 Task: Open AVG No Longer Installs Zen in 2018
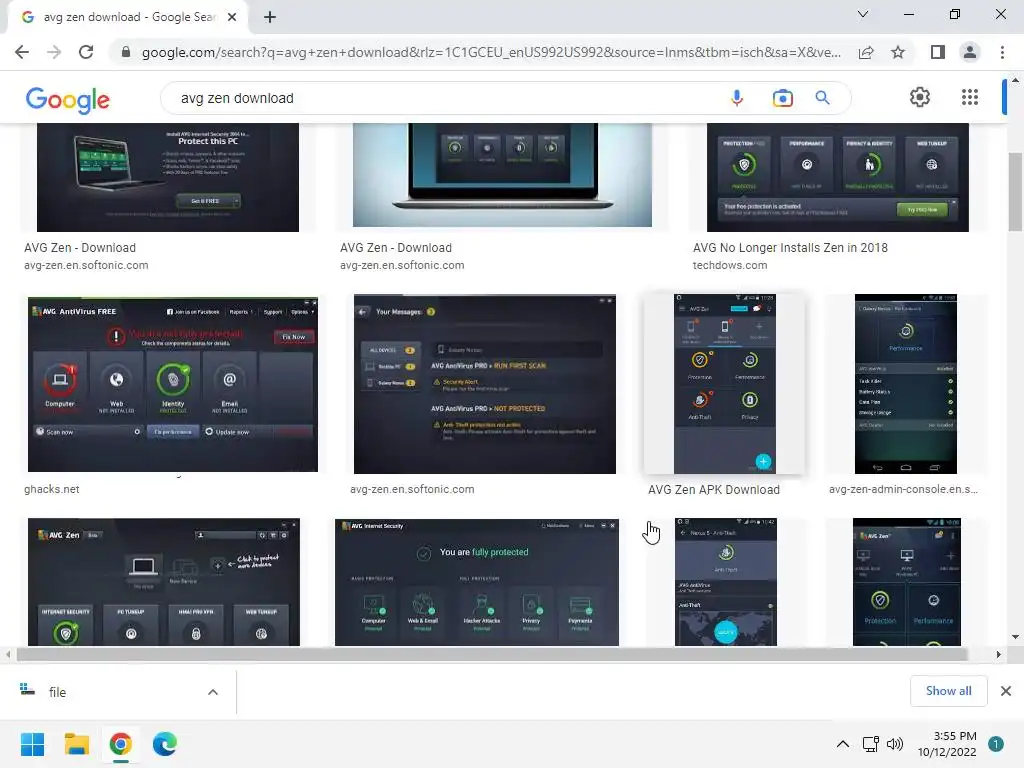[x=790, y=248]
